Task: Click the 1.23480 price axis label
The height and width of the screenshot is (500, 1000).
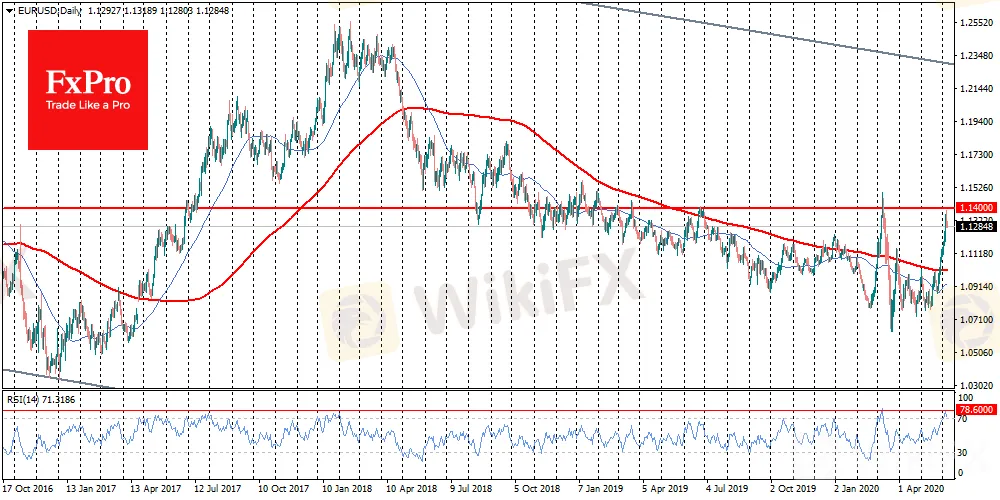Action: (x=975, y=55)
